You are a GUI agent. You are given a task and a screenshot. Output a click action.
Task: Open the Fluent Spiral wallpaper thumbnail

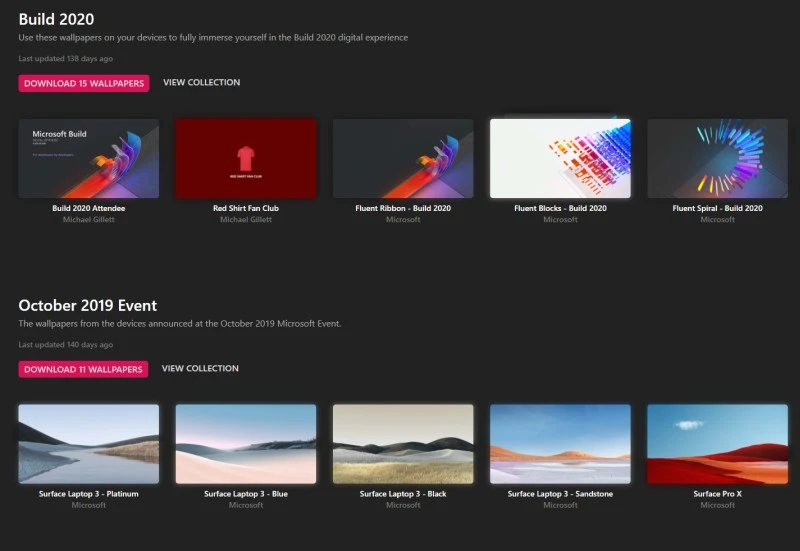[x=717, y=158]
